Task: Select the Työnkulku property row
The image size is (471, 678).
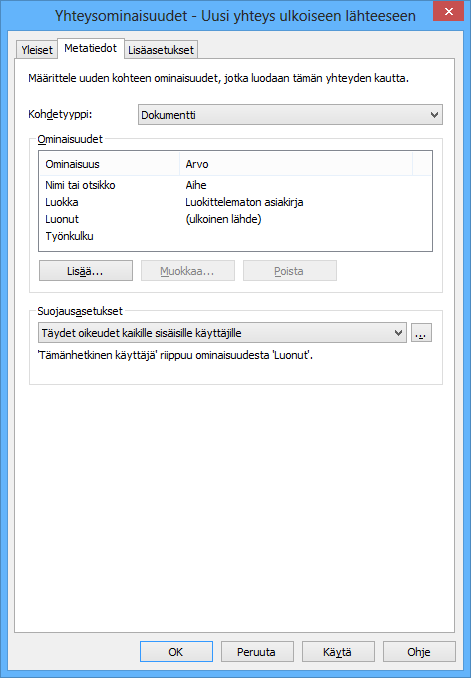Action: (235, 236)
